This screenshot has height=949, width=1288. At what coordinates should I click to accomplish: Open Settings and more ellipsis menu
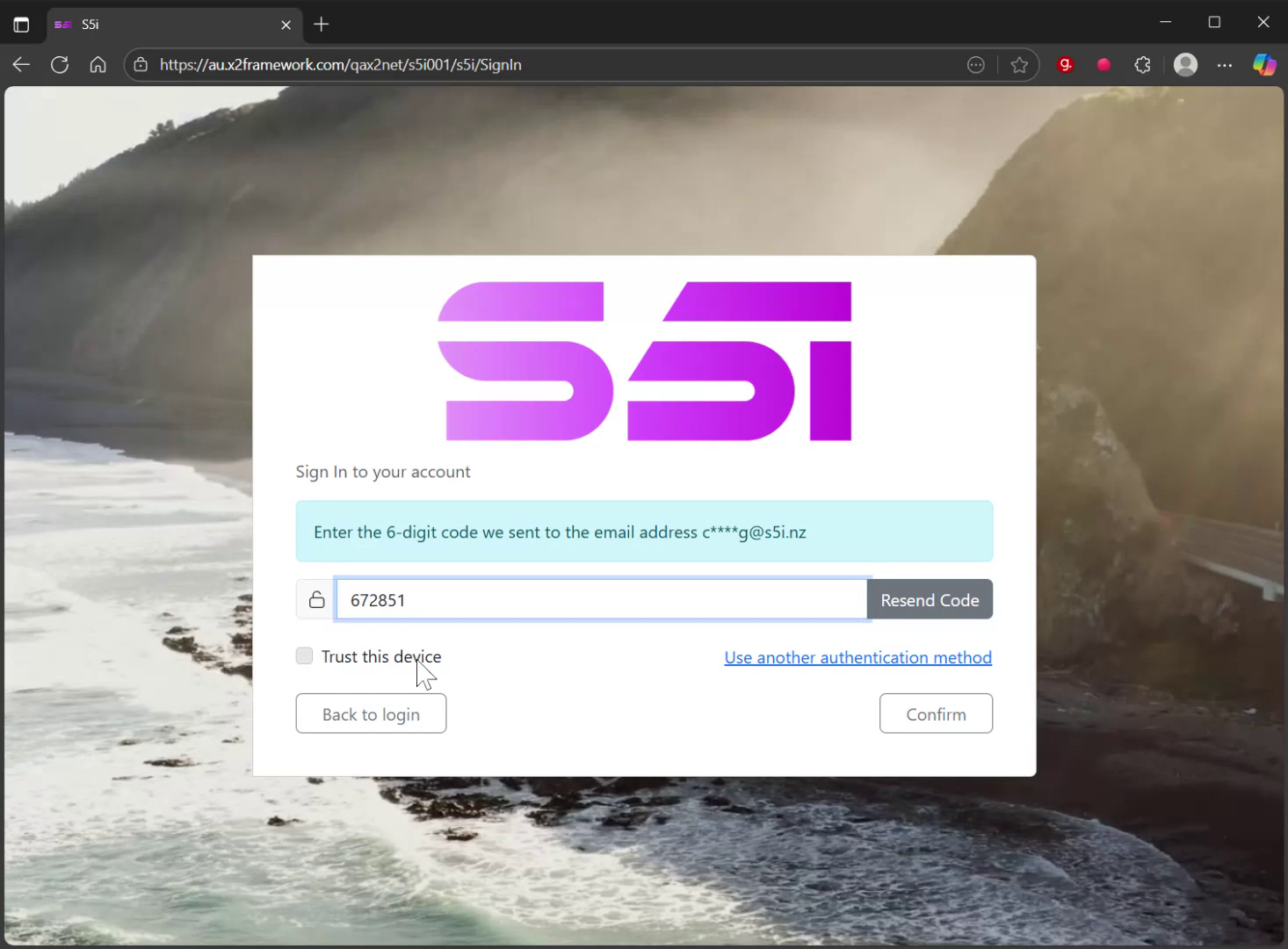tap(1225, 64)
